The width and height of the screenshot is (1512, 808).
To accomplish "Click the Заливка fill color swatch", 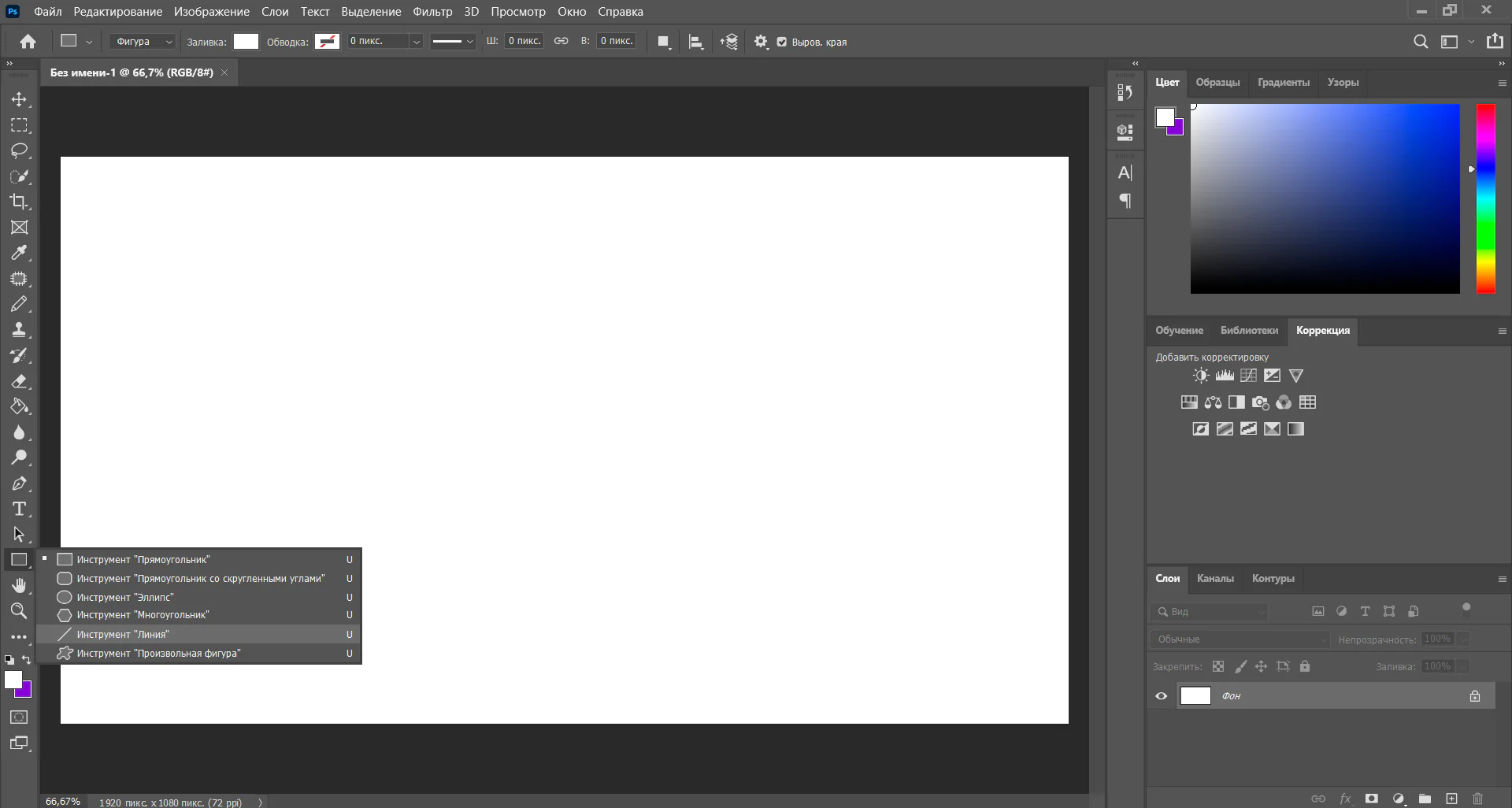I will [x=246, y=42].
